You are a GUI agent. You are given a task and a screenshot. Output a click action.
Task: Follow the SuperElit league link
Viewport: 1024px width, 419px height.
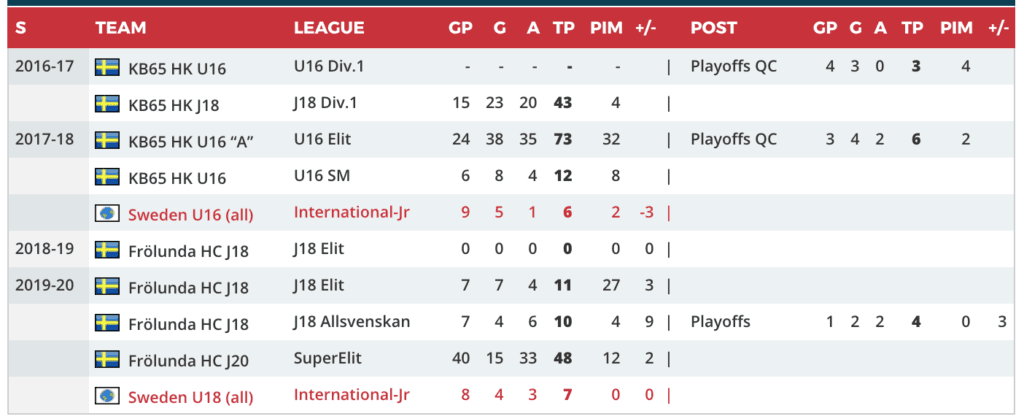pyautogui.click(x=325, y=358)
